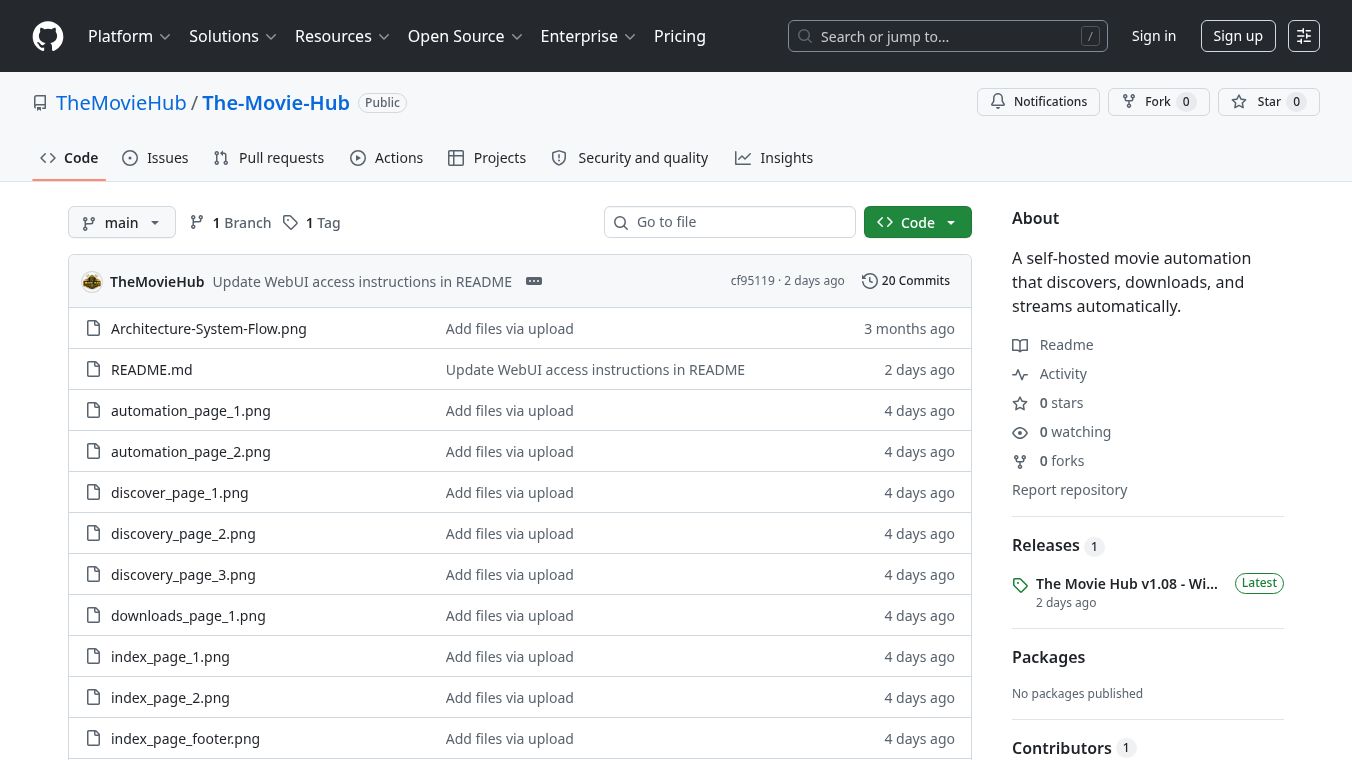Switch to the Security and quality tab

(630, 158)
